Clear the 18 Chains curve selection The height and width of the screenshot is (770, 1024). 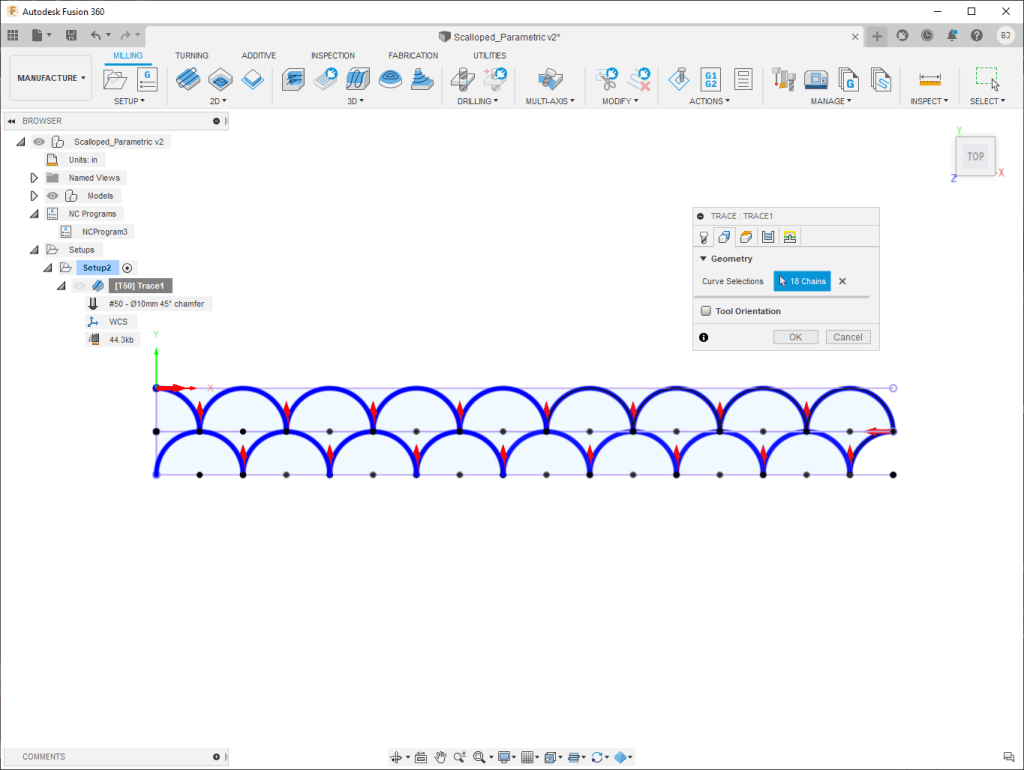click(x=842, y=282)
